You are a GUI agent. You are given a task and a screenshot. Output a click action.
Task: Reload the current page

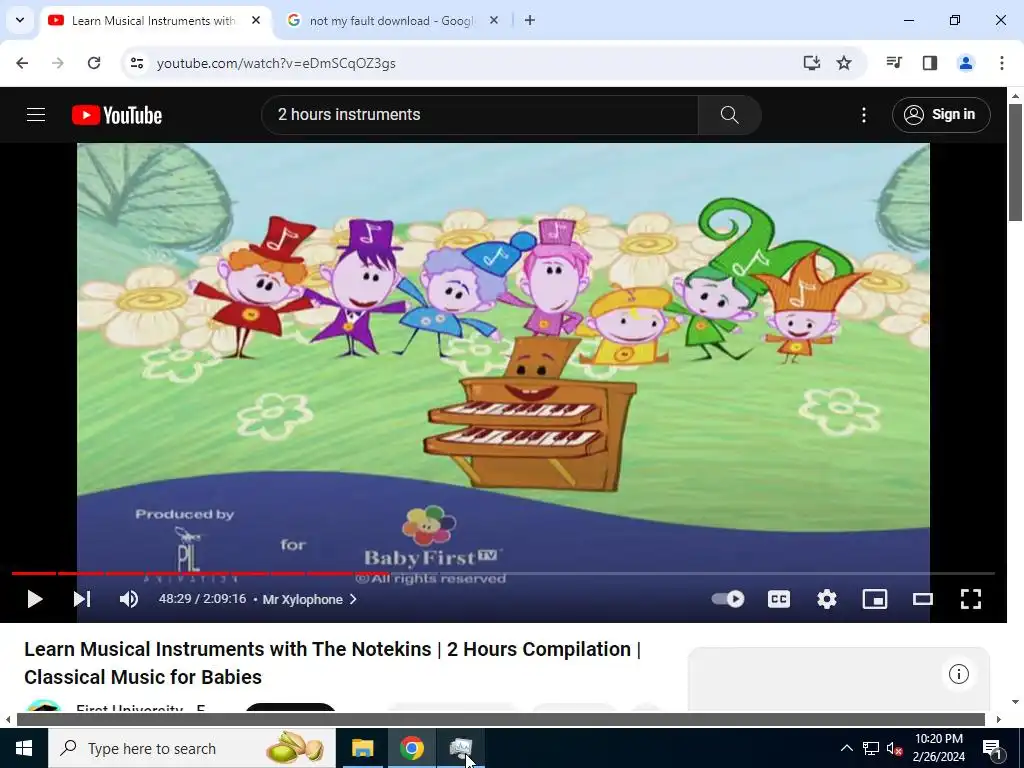click(x=94, y=63)
